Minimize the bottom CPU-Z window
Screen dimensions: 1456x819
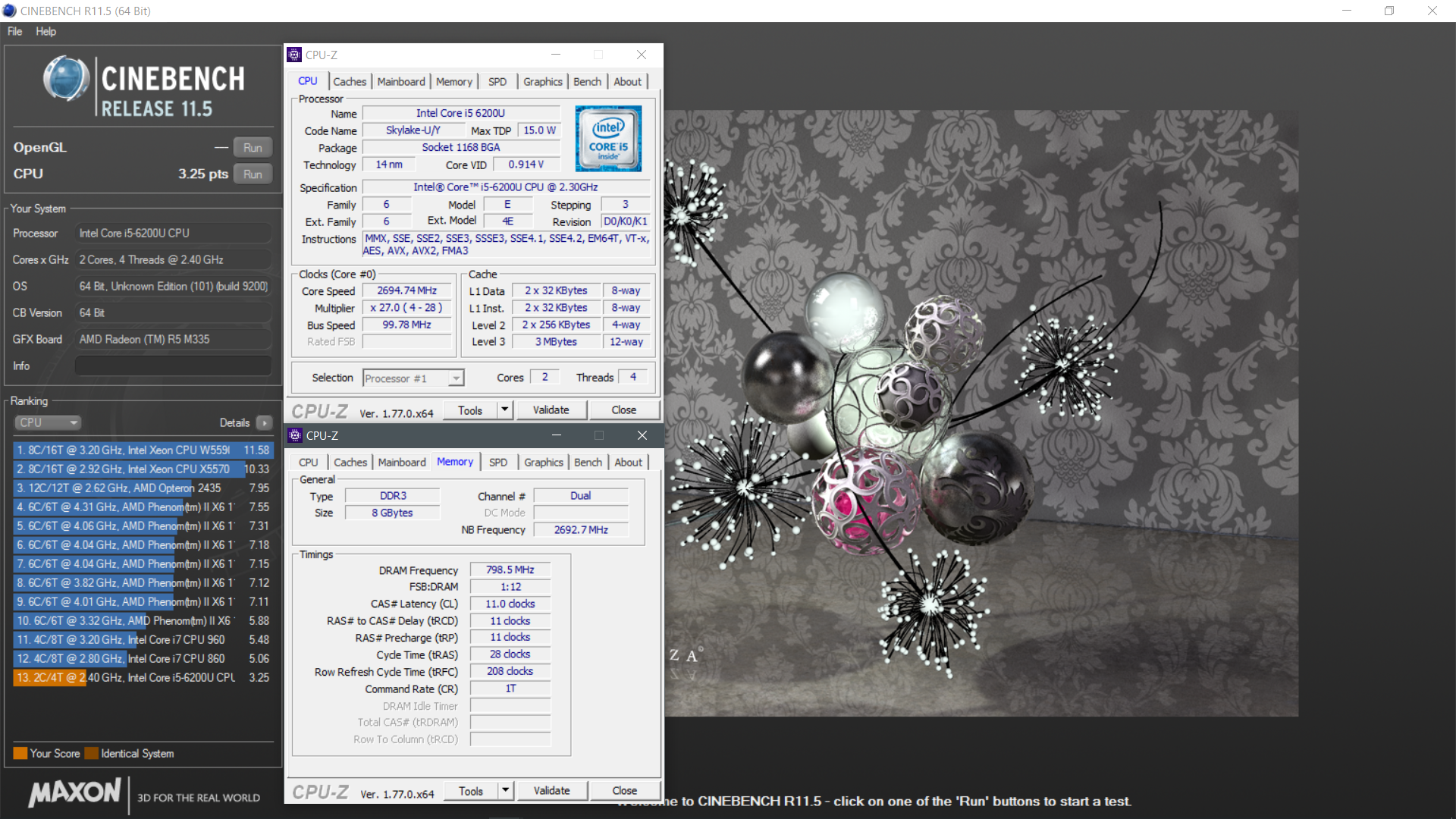click(x=556, y=435)
